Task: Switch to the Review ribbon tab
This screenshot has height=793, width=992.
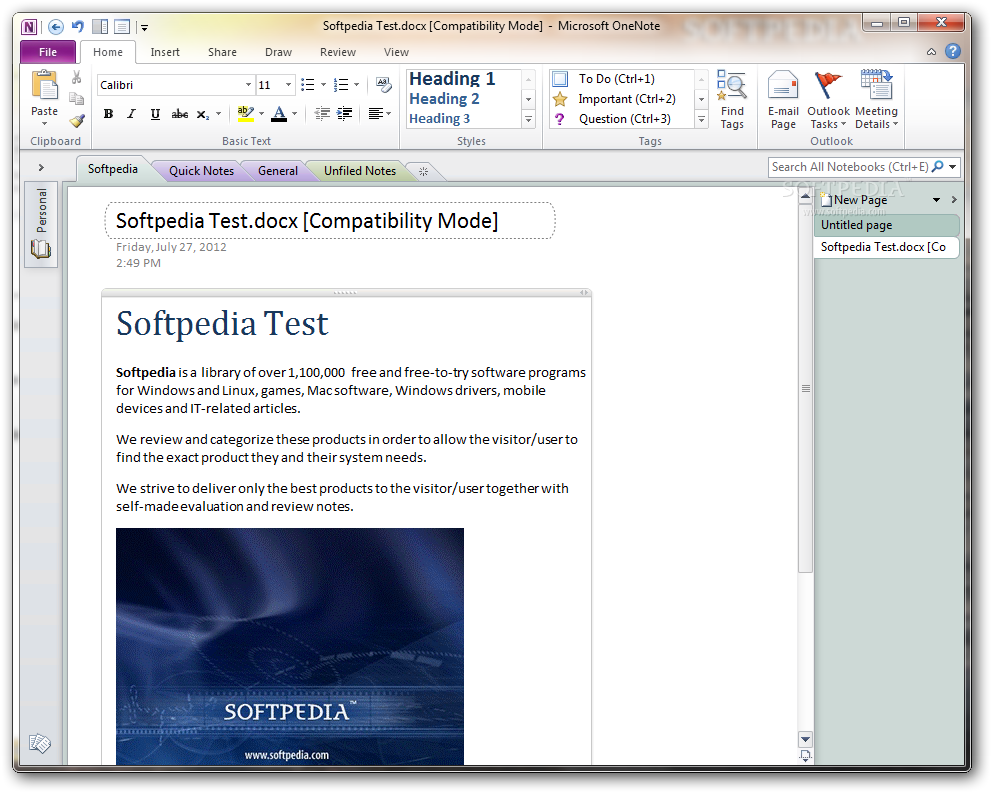Action: click(338, 52)
